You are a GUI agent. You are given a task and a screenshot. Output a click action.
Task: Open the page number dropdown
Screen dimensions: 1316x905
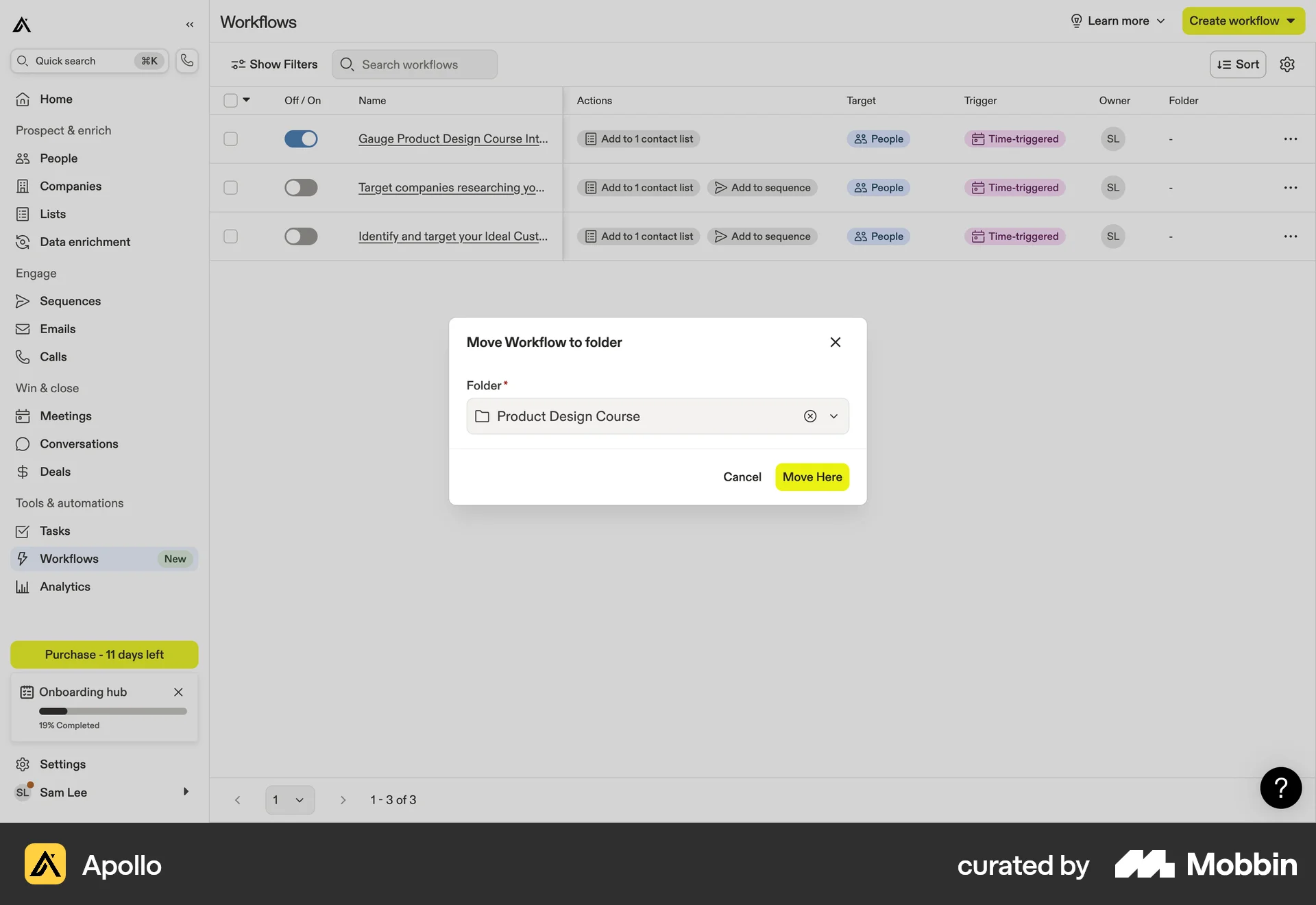click(x=289, y=799)
